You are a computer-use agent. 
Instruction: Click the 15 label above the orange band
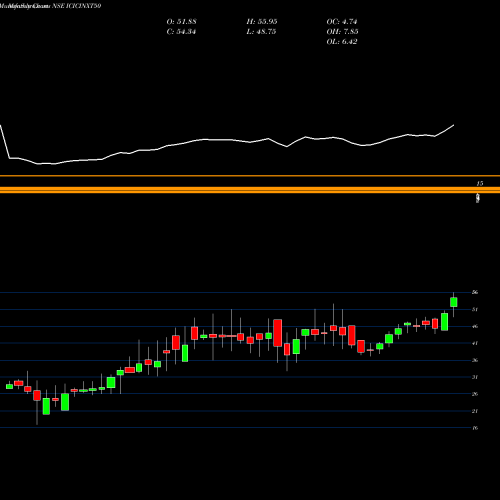pos(480,184)
